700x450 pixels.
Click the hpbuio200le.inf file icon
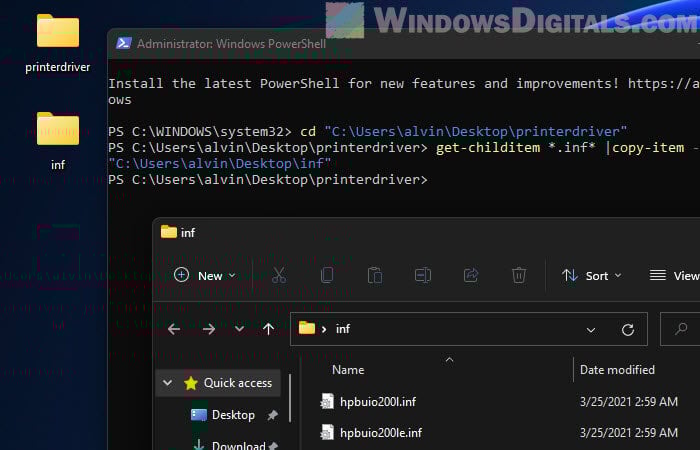tap(327, 433)
